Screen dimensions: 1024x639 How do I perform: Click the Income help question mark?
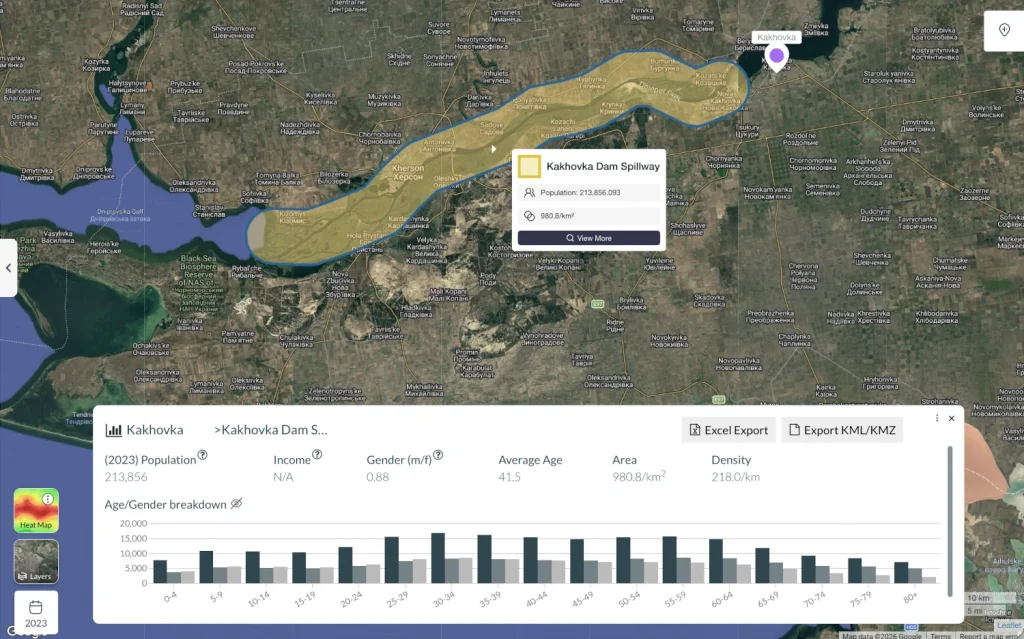click(316, 454)
